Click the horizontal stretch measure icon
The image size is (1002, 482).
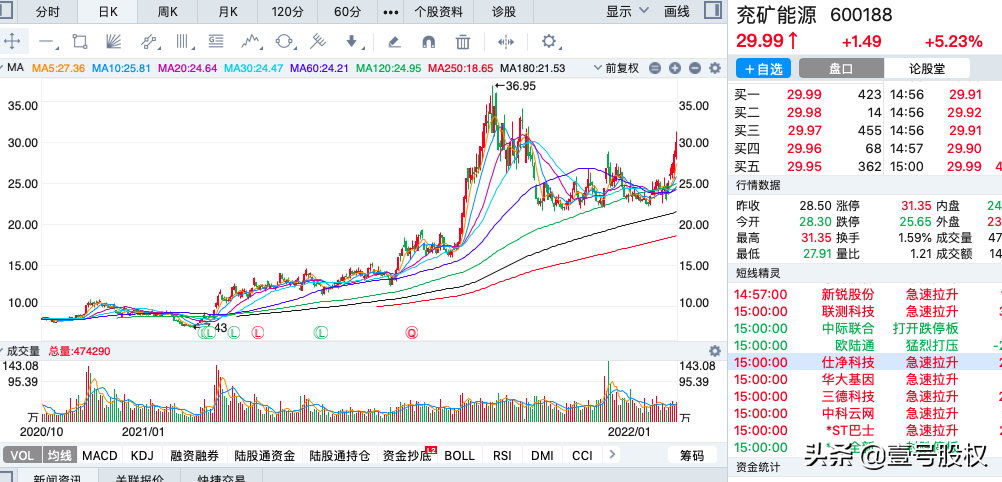pyautogui.click(x=505, y=42)
